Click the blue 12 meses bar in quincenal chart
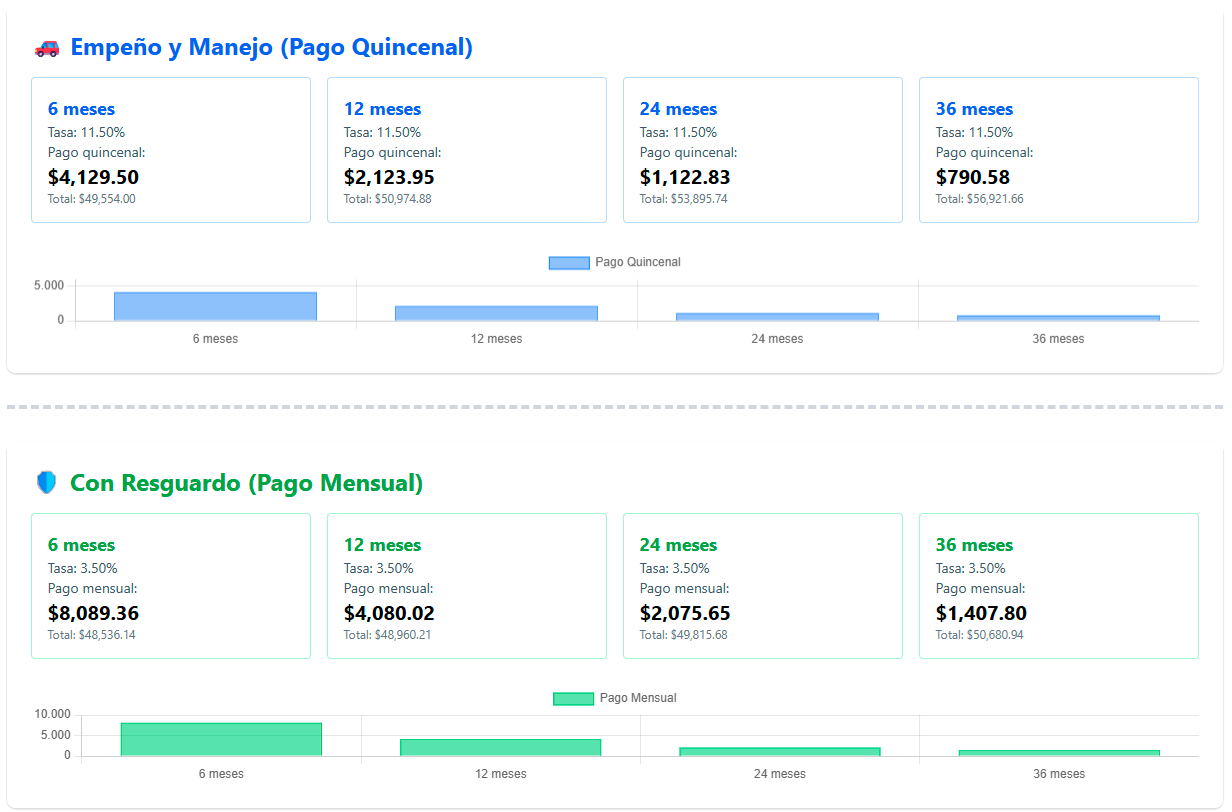This screenshot has width=1232, height=812. pos(496,313)
